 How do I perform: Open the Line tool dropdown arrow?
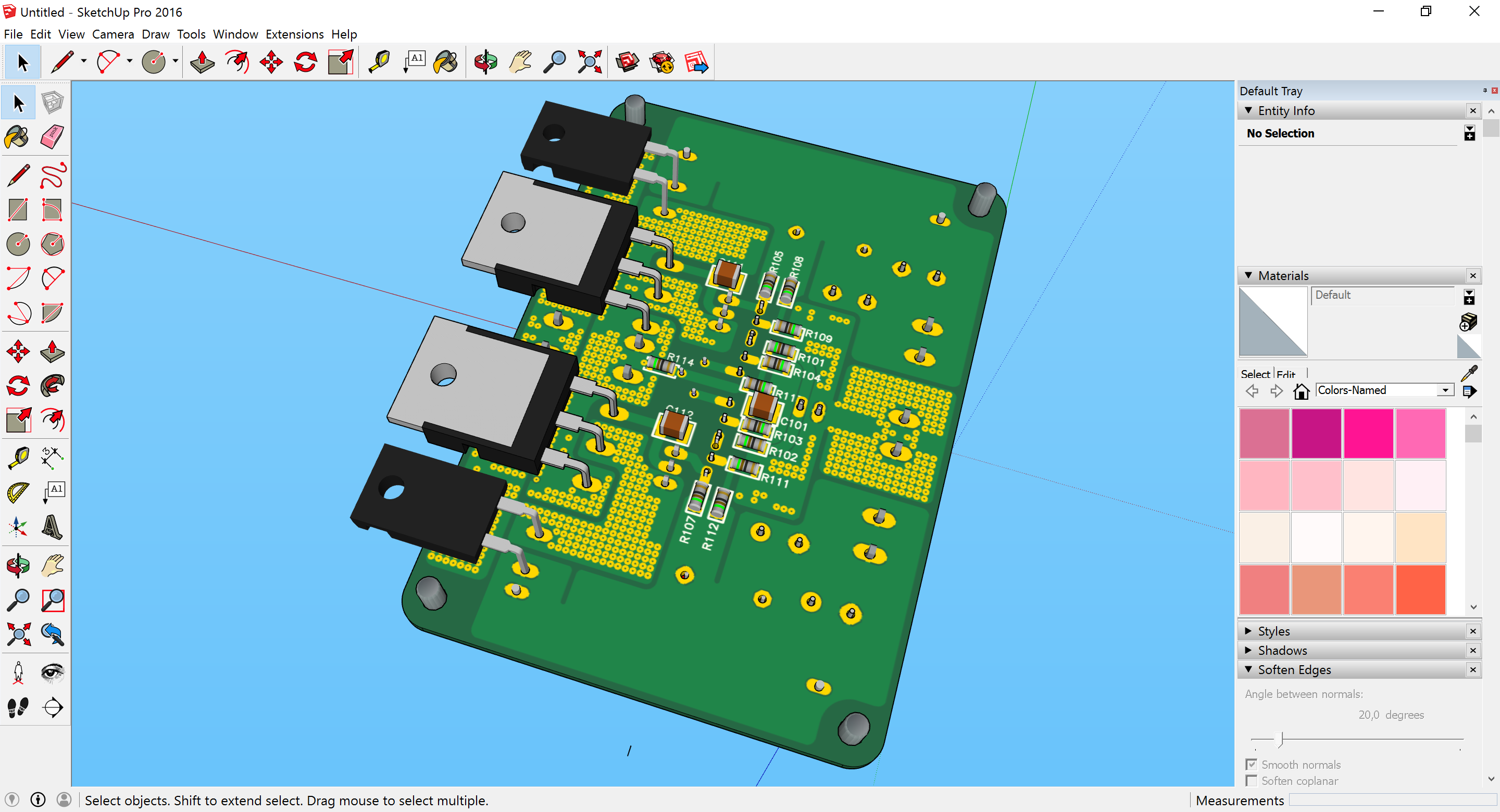[84, 61]
